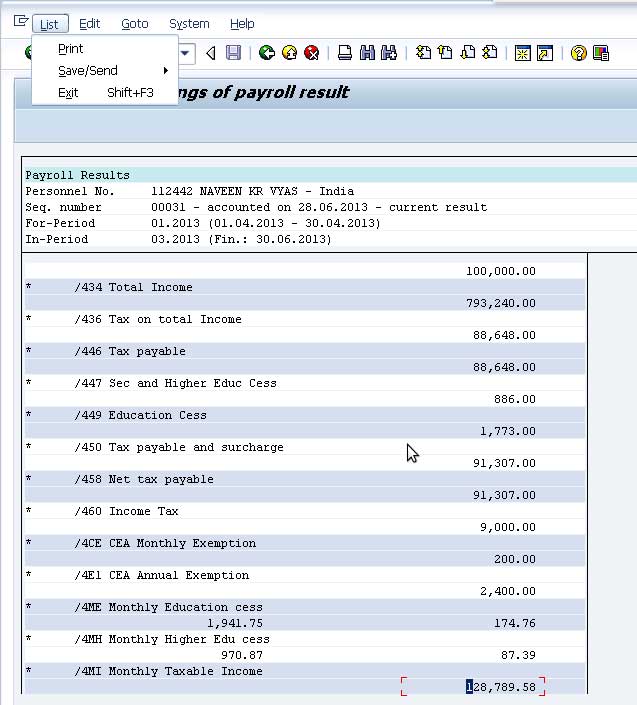This screenshot has height=705, width=637.
Task: Select the /436 Tax on total Income row
Action: click(305, 319)
